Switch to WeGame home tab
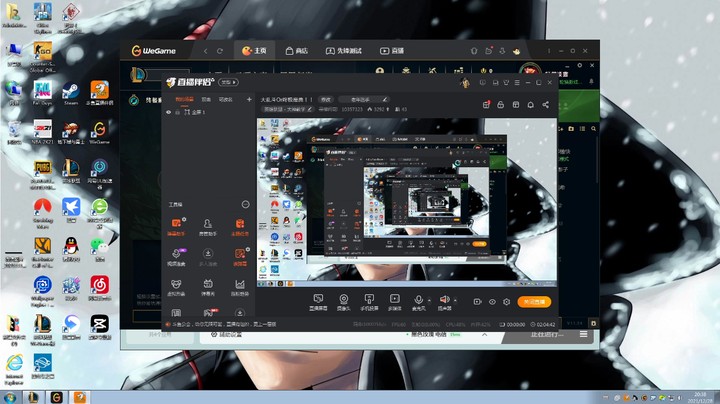 point(254,50)
